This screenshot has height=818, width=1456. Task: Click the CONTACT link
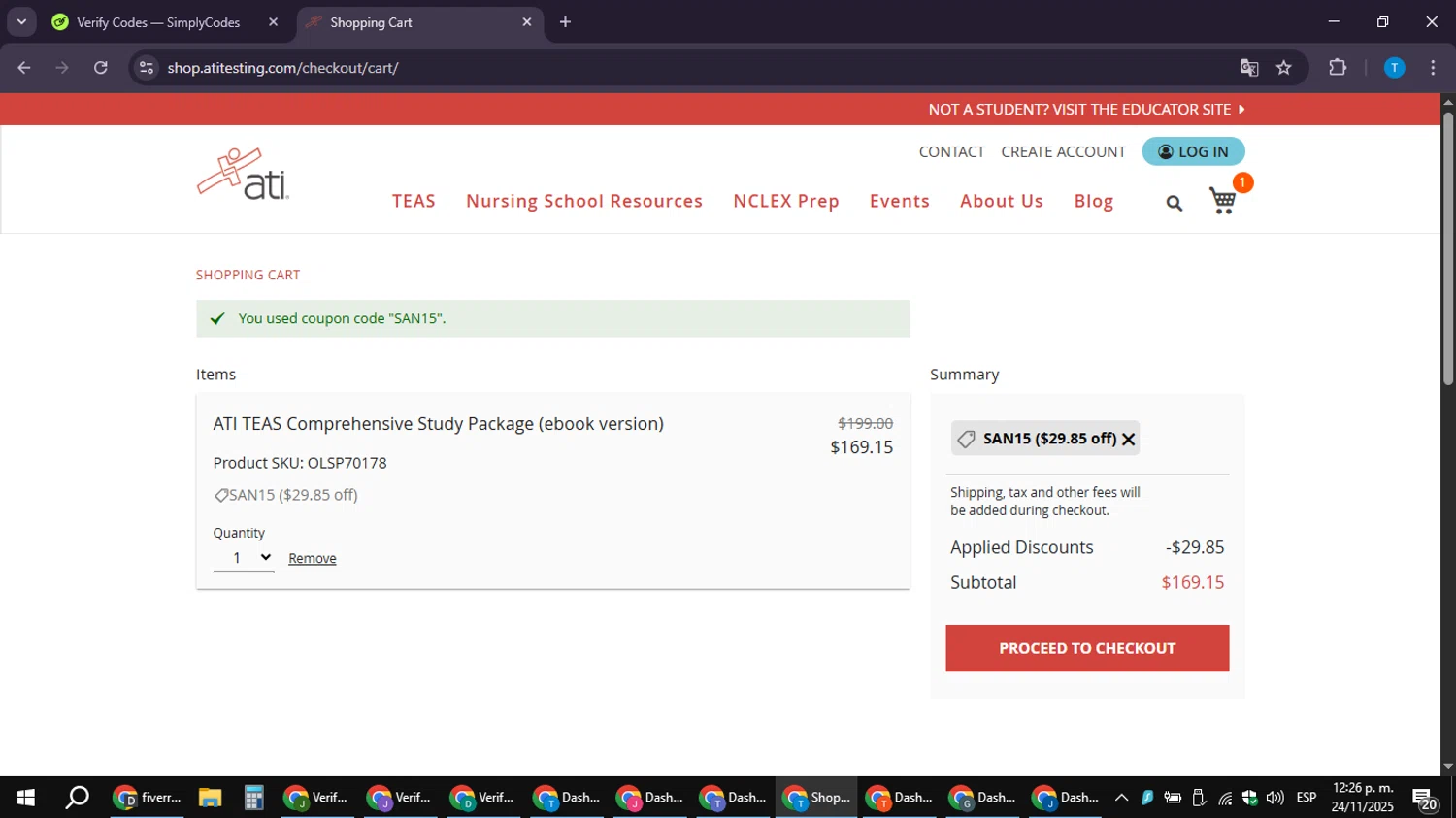pyautogui.click(x=952, y=151)
